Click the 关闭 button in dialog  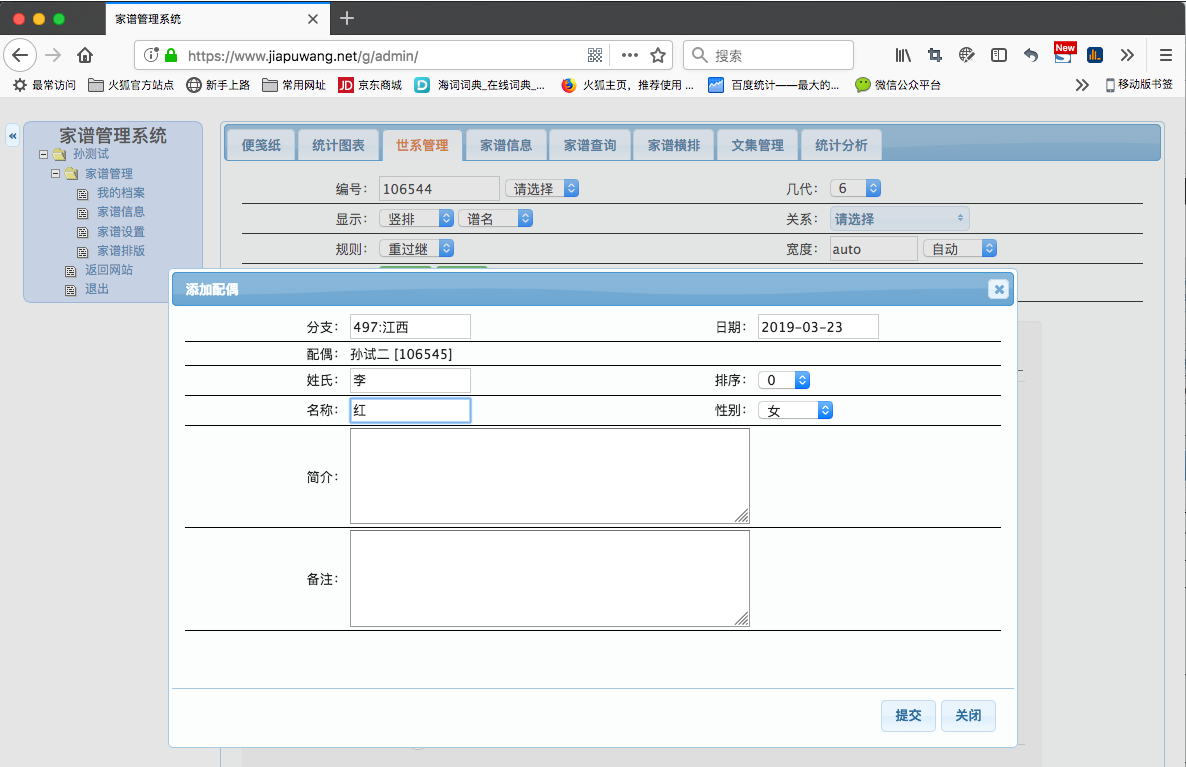click(968, 716)
